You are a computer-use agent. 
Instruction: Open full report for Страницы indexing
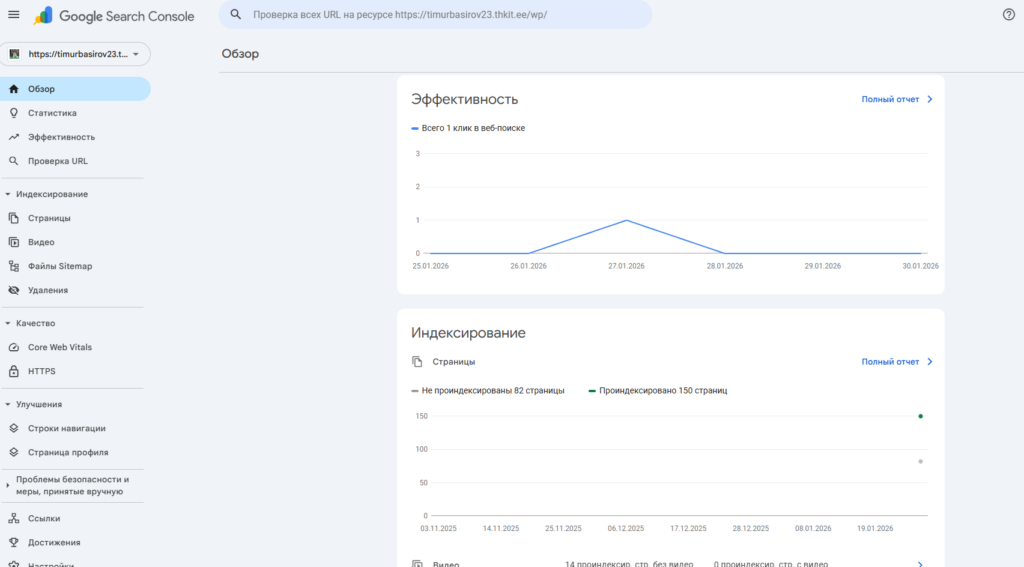click(x=896, y=362)
